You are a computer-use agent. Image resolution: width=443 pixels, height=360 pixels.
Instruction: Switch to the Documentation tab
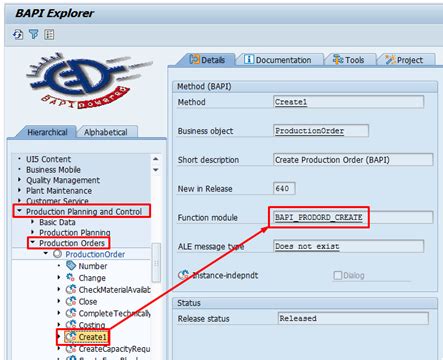(278, 60)
